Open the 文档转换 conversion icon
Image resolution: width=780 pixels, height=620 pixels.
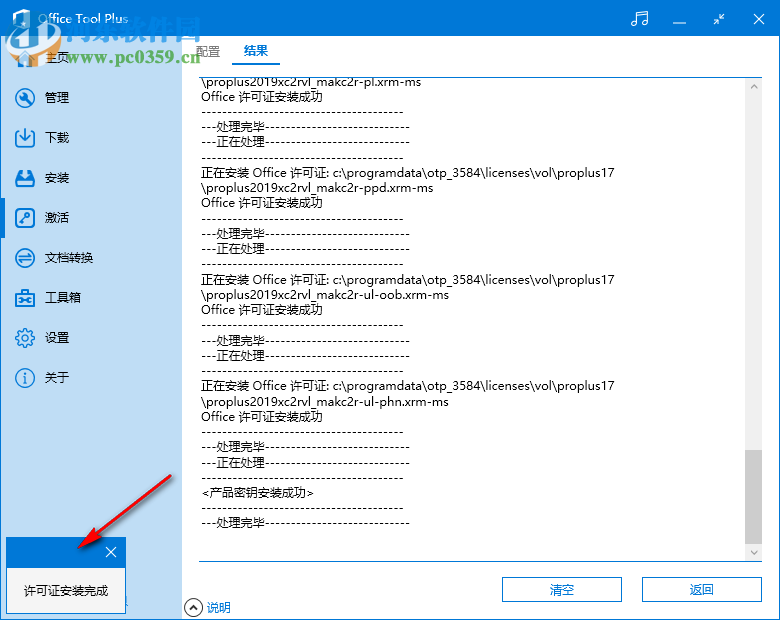(24, 258)
